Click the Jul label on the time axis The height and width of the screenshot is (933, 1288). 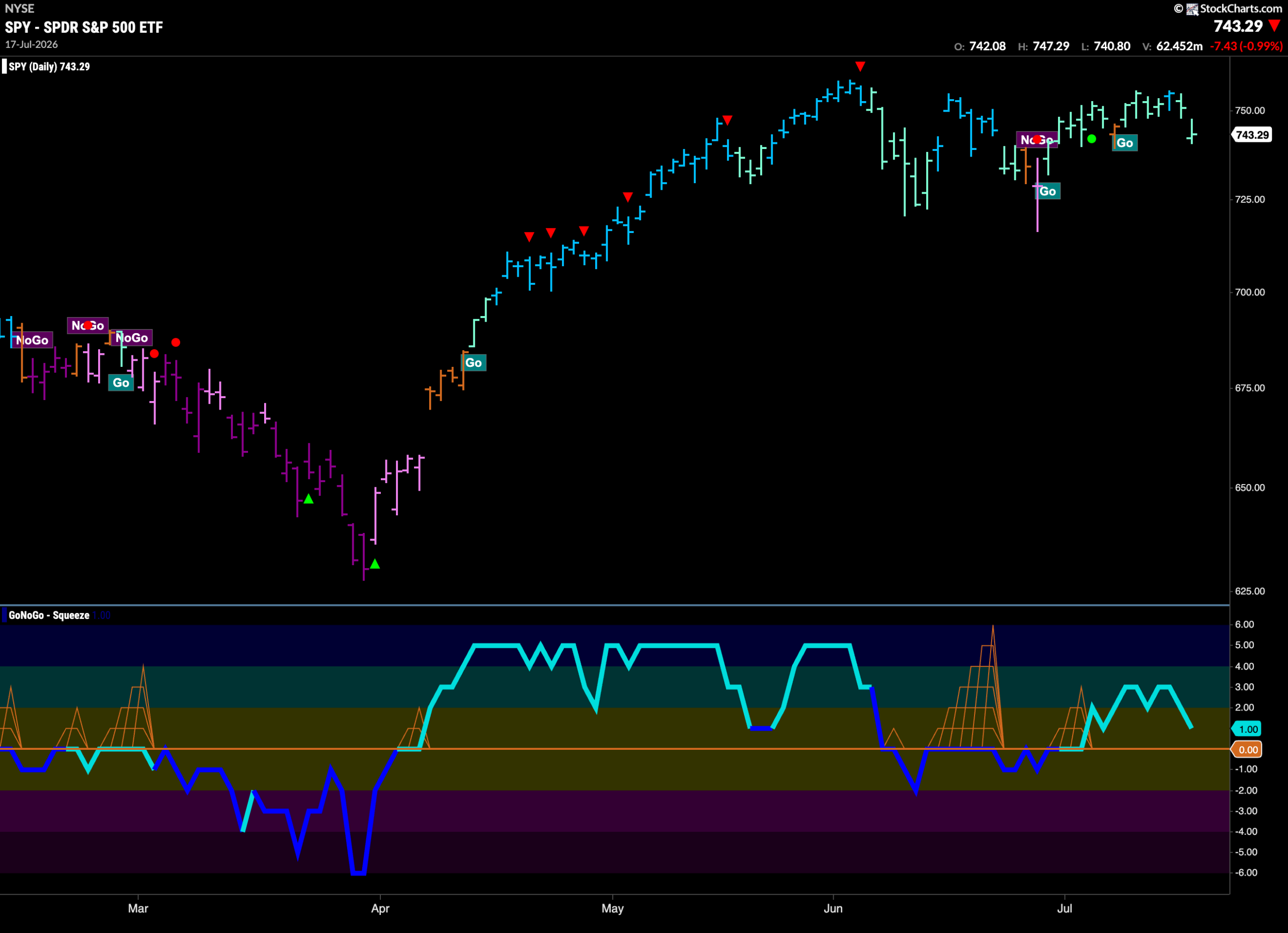(1065, 908)
